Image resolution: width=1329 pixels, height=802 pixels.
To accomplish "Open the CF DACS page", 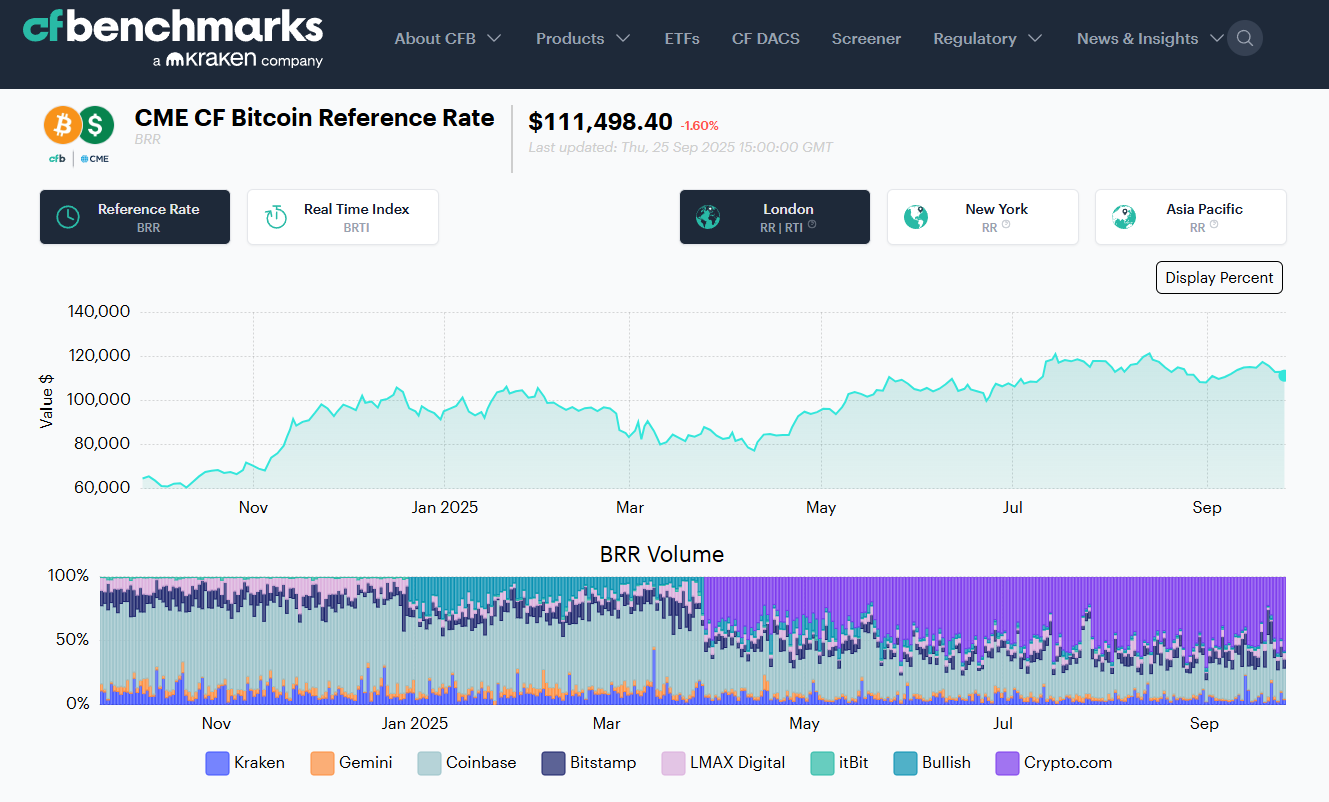I will click(x=765, y=39).
